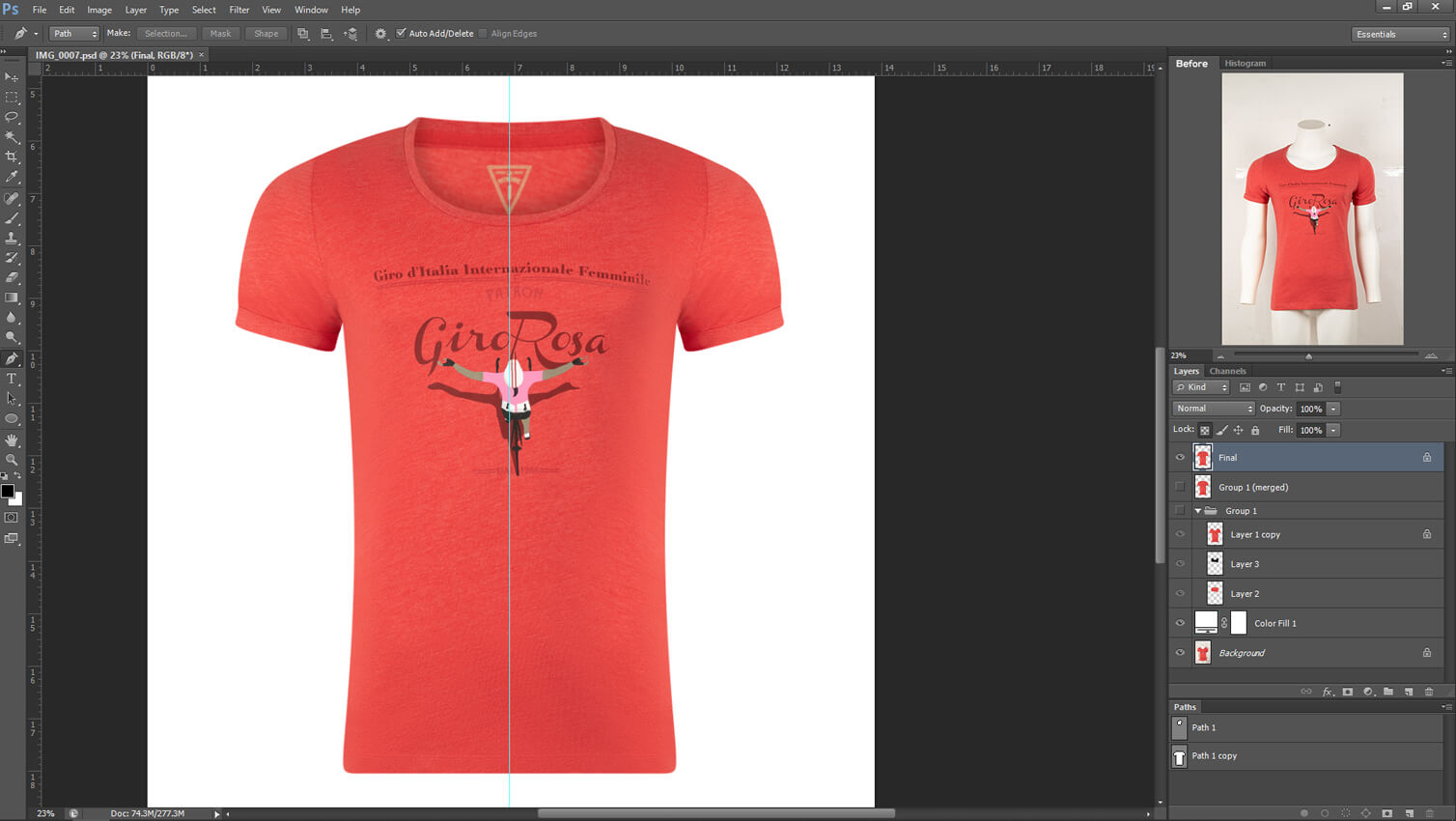Switch to the Channels tab
The width and height of the screenshot is (1456, 821).
pyautogui.click(x=1227, y=371)
